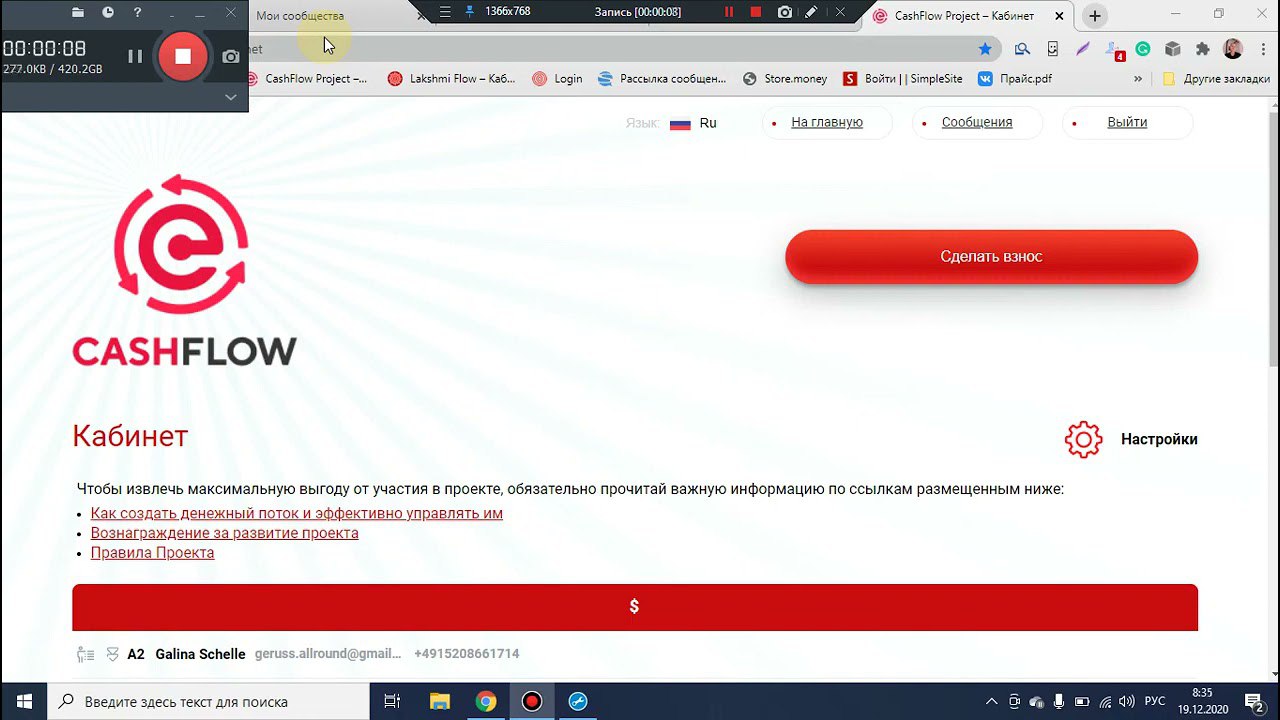This screenshot has width=1280, height=720.
Task: Open the Прайс.pdf bookmark
Action: click(1015, 79)
